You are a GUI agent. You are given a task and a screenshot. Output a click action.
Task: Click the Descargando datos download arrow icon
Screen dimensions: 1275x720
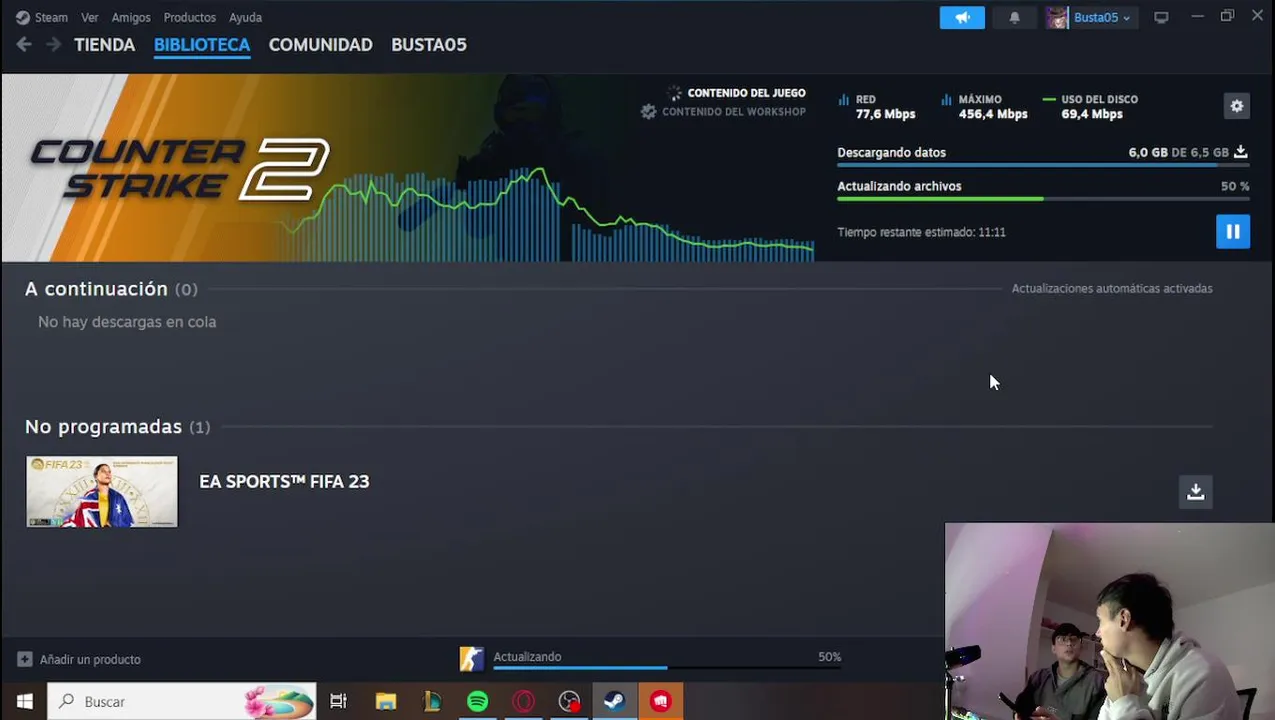(x=1240, y=152)
